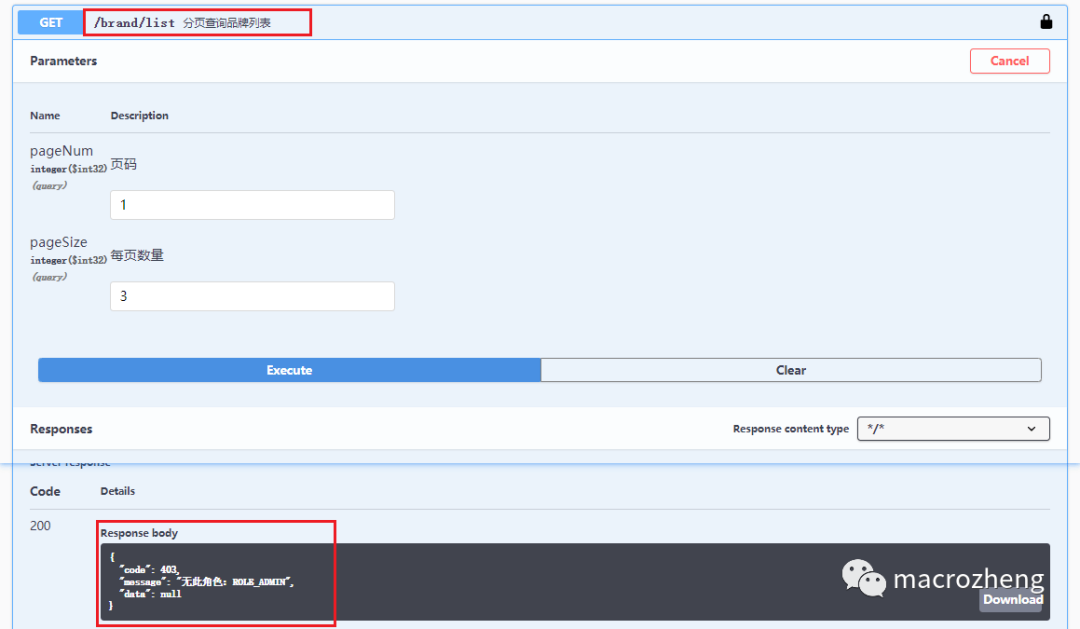Image resolution: width=1080 pixels, height=629 pixels.
Task: Collapse the /brand/list endpoint path
Action: [x=134, y=22]
